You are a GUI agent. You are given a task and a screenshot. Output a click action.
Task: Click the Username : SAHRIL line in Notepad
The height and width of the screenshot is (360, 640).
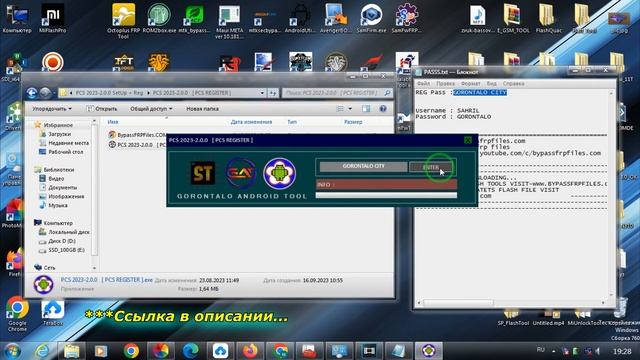click(x=447, y=111)
